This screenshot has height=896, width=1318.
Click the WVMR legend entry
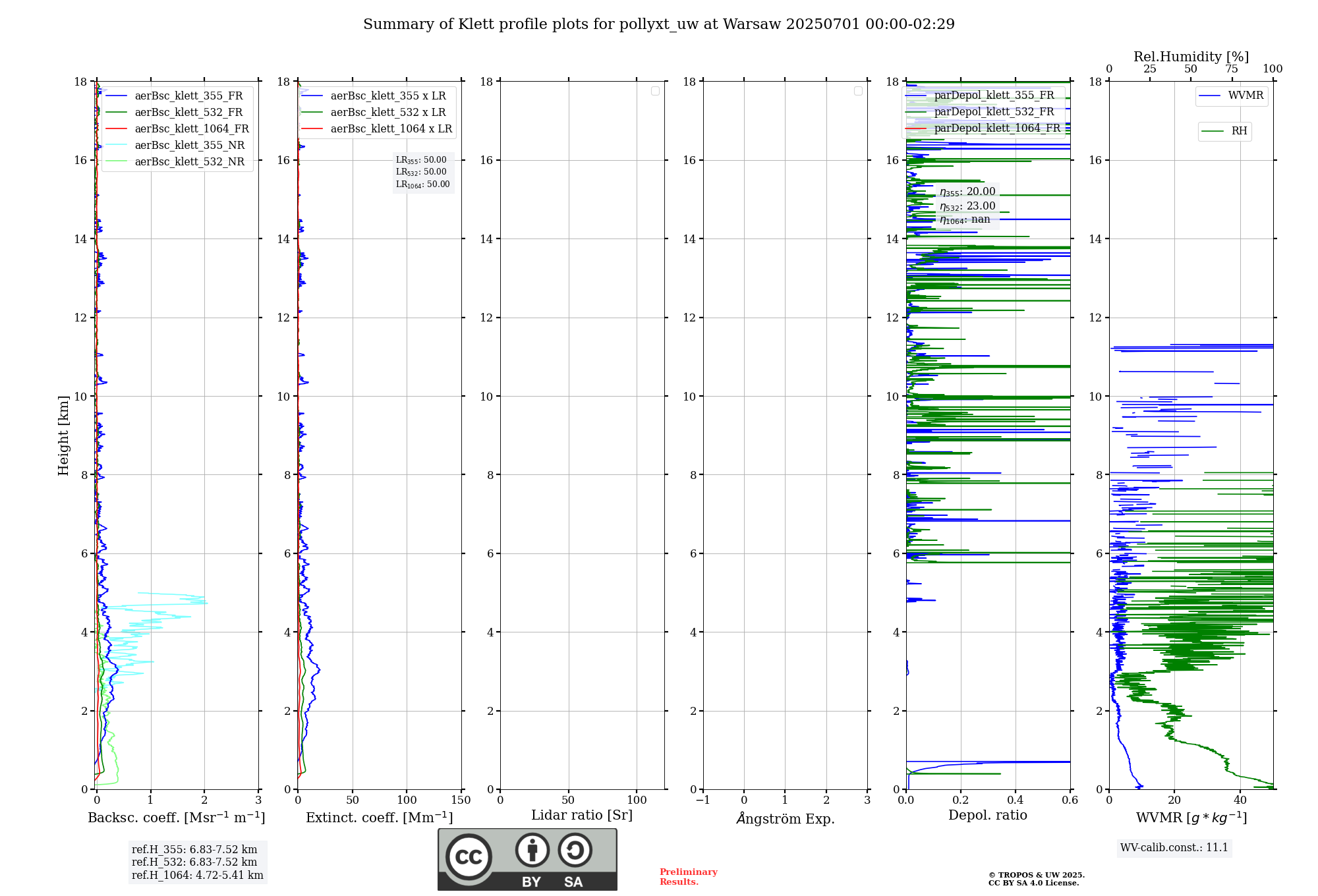[1231, 96]
